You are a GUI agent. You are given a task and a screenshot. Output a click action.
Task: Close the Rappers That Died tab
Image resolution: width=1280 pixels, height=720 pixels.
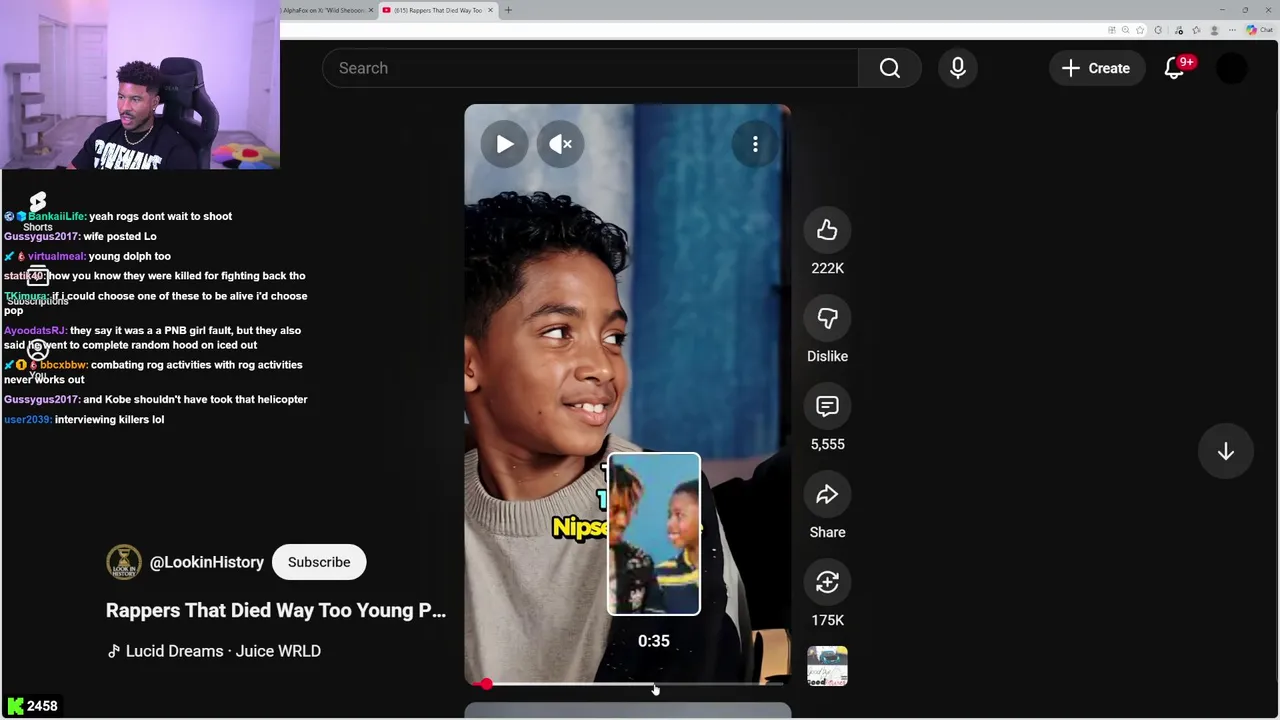coord(490,10)
